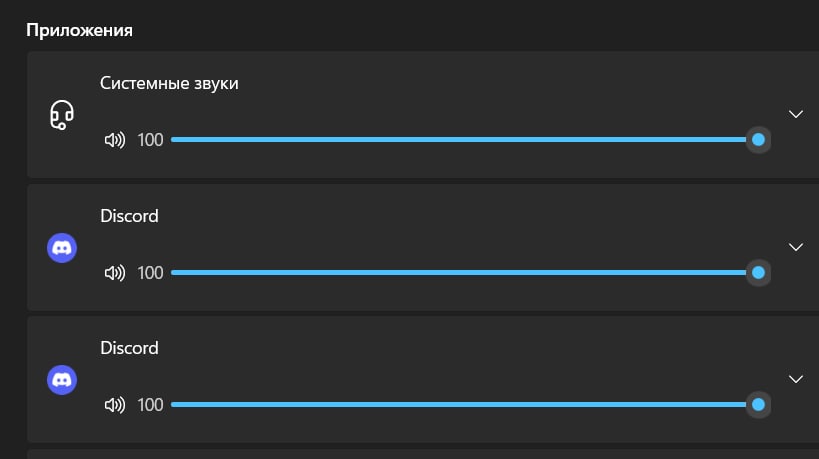
Task: Click the Приложения section heading
Action: pyautogui.click(x=79, y=30)
